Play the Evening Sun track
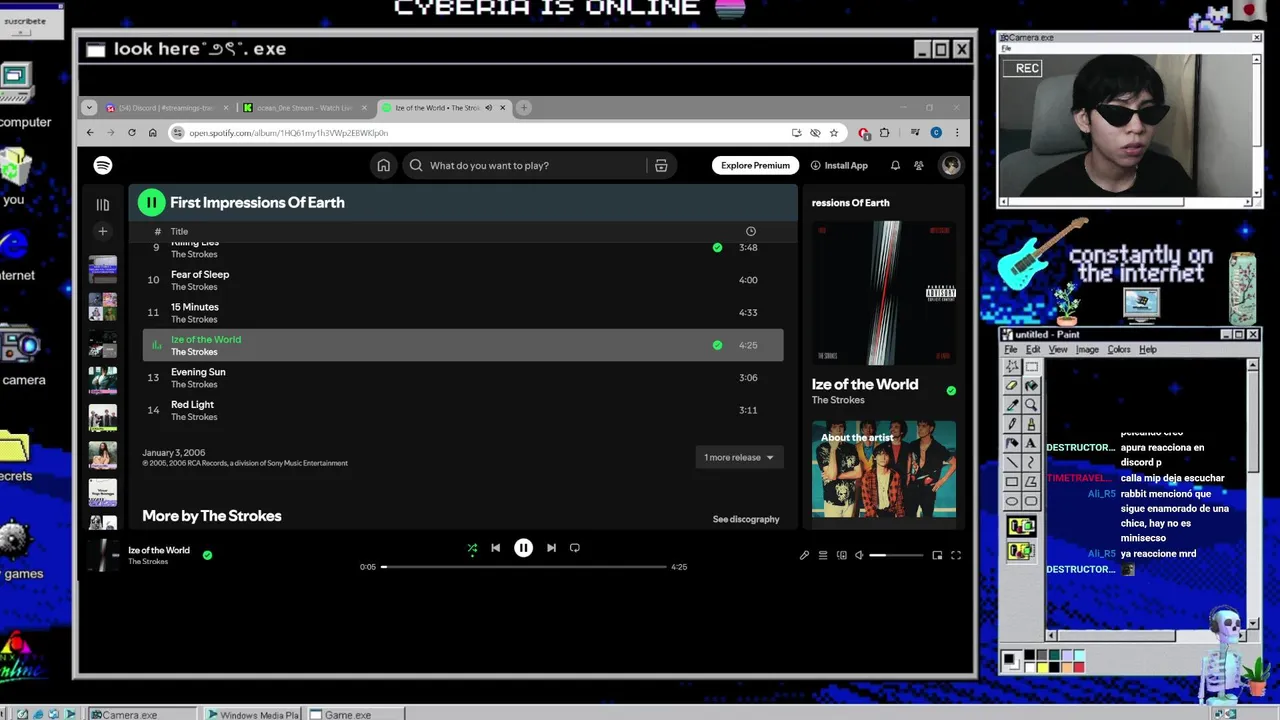The height and width of the screenshot is (720, 1280). [x=463, y=378]
